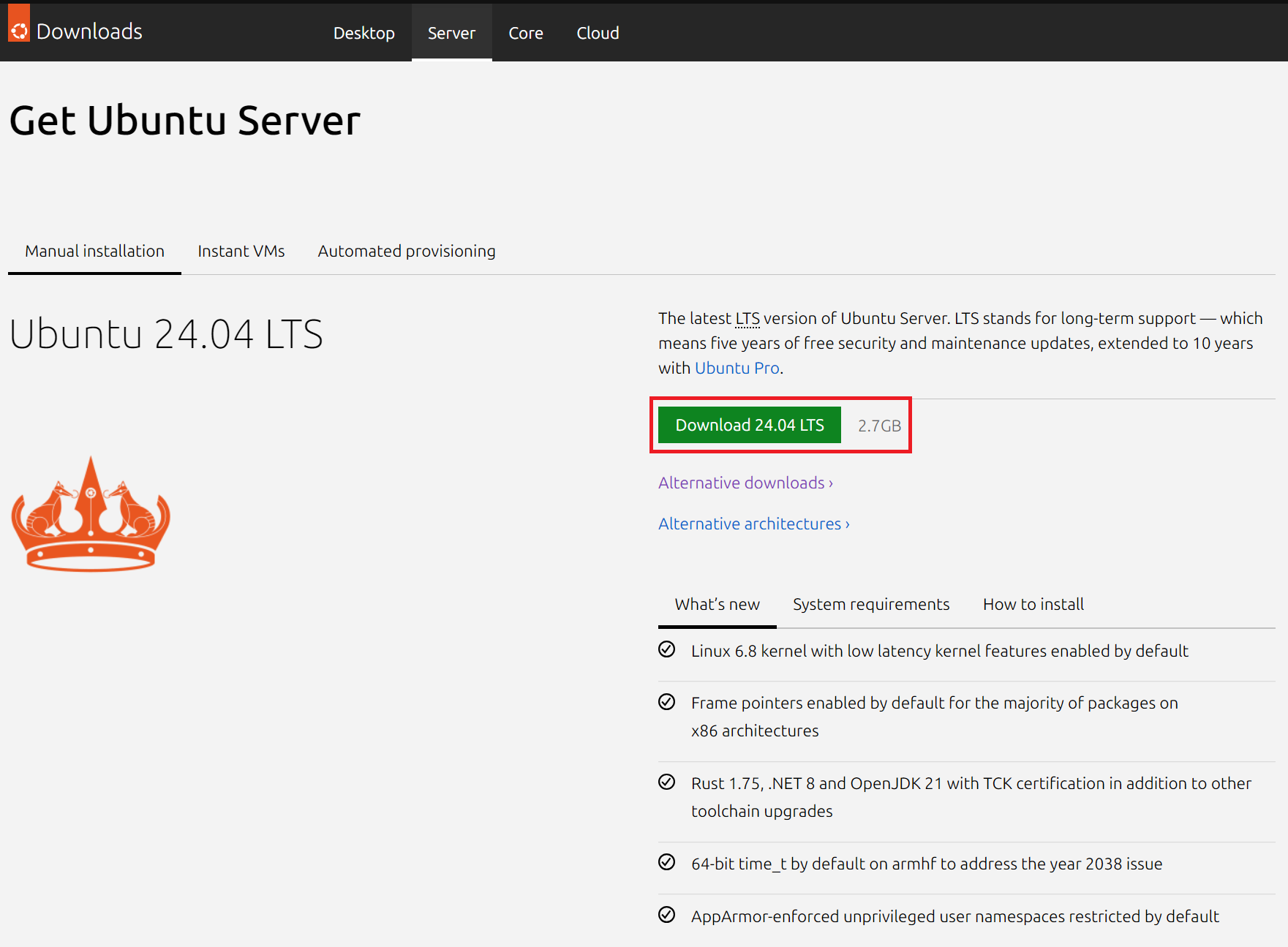Switch to Instant VMs tab
The image size is (1288, 947).
coord(241,251)
